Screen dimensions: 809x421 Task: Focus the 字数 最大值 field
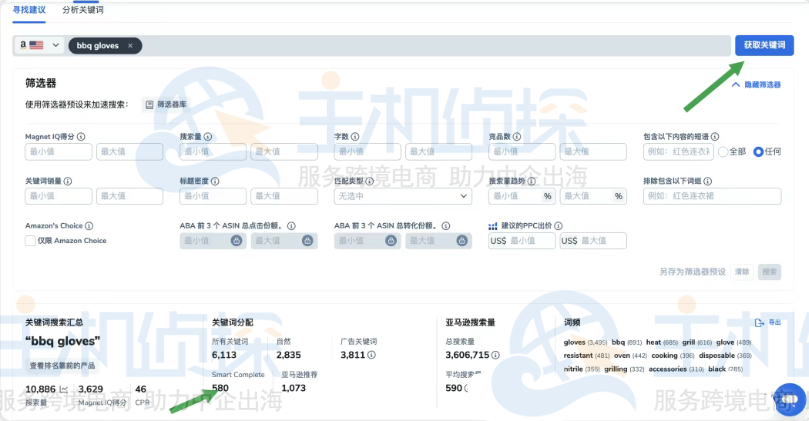click(439, 152)
